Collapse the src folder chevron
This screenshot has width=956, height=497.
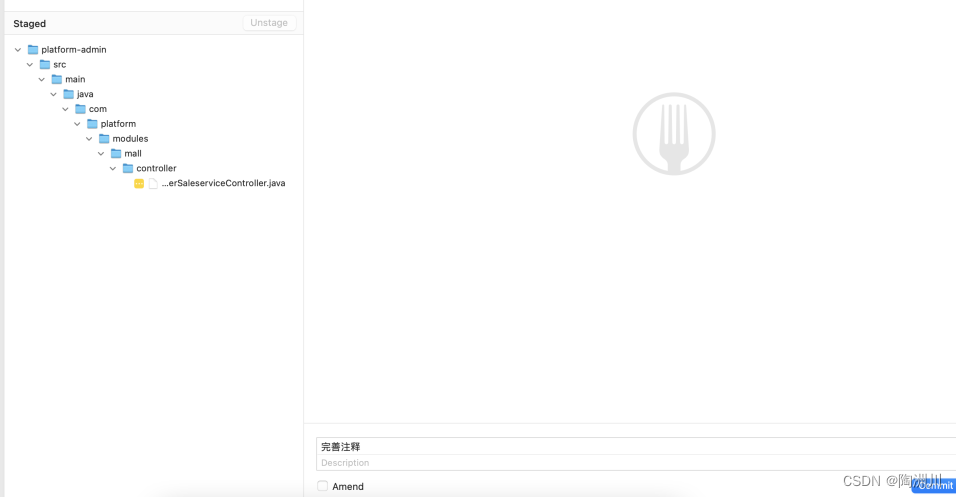(x=29, y=65)
